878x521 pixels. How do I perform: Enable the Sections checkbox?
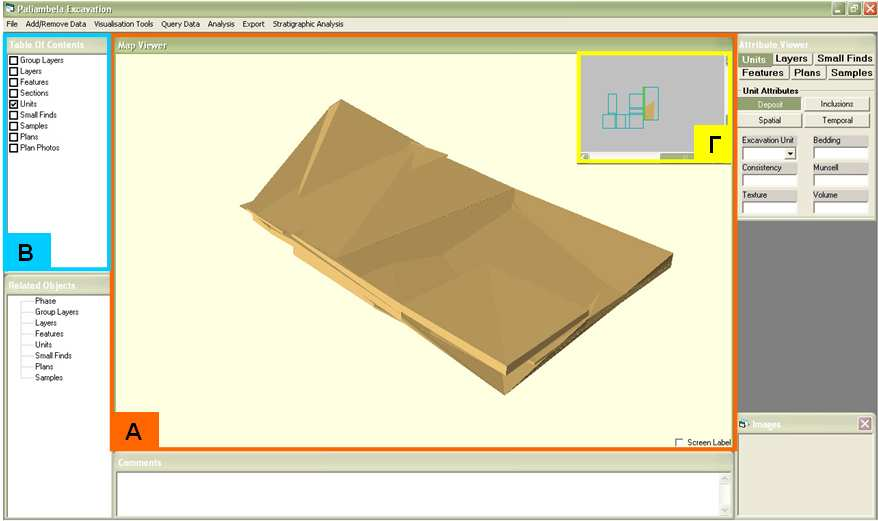click(x=13, y=93)
